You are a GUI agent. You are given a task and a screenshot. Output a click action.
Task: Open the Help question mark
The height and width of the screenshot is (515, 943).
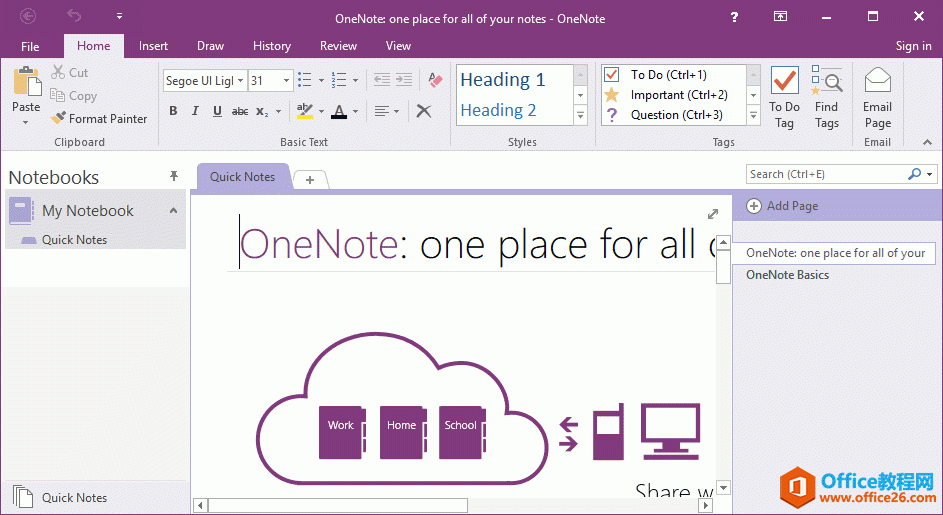point(734,17)
